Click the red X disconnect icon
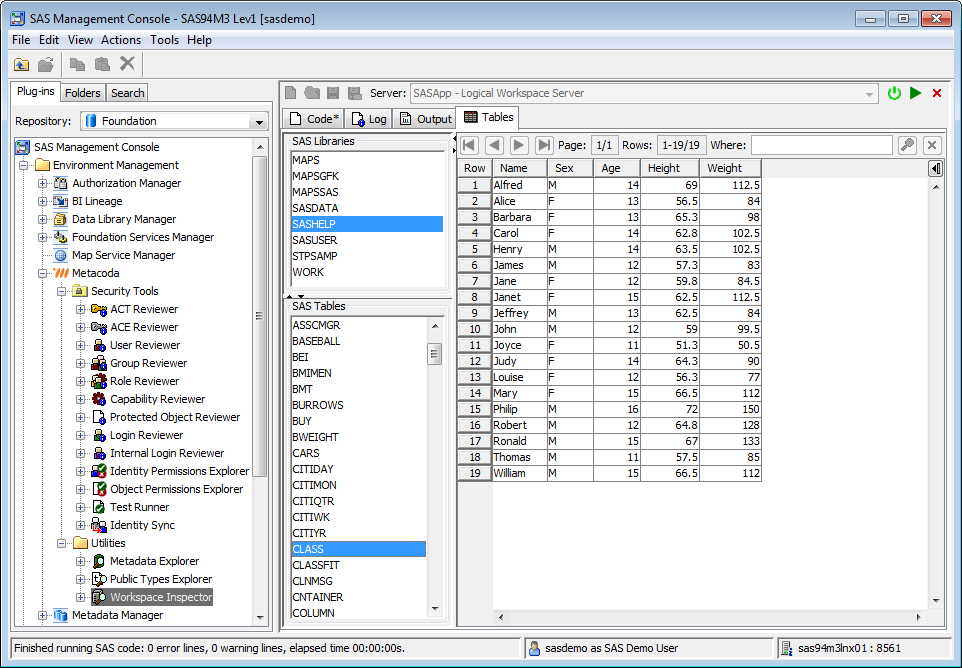This screenshot has height=668, width=962. [937, 93]
